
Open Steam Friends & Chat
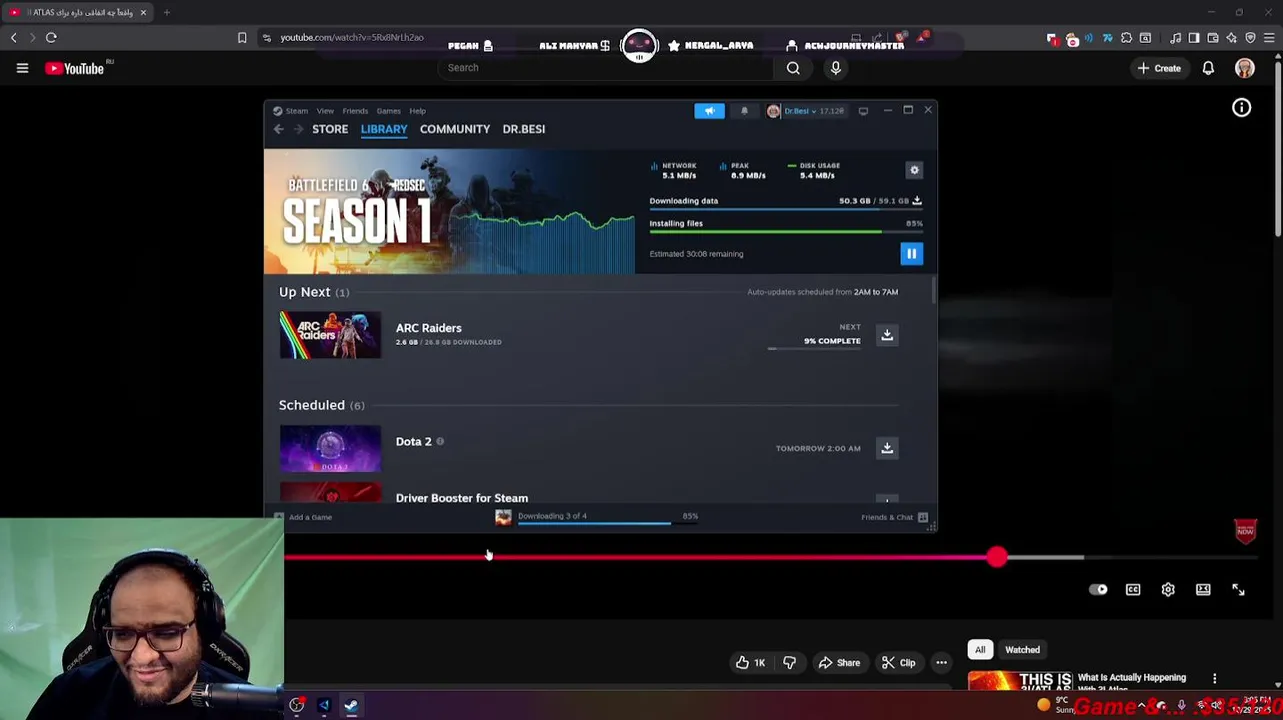point(894,517)
